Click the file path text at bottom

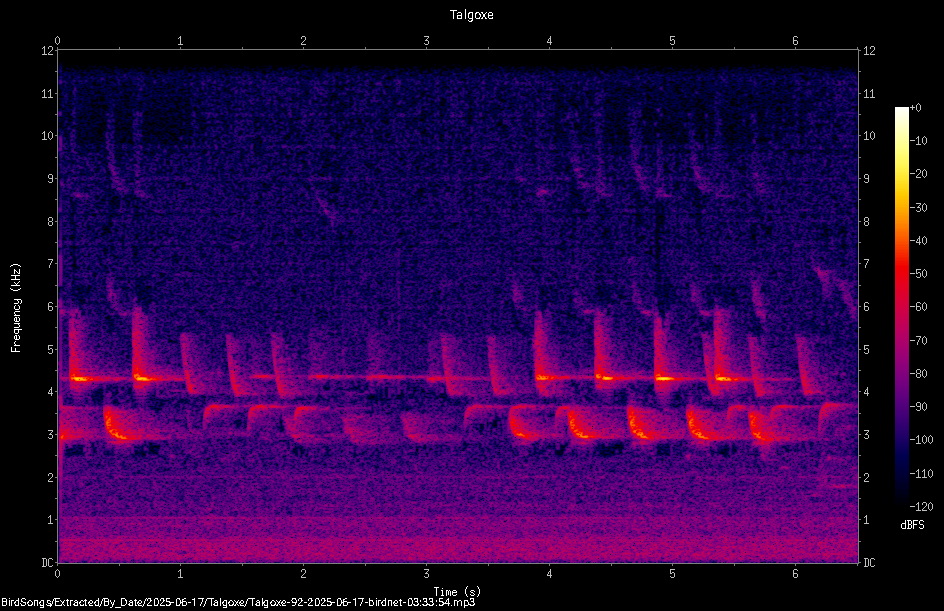[238, 602]
